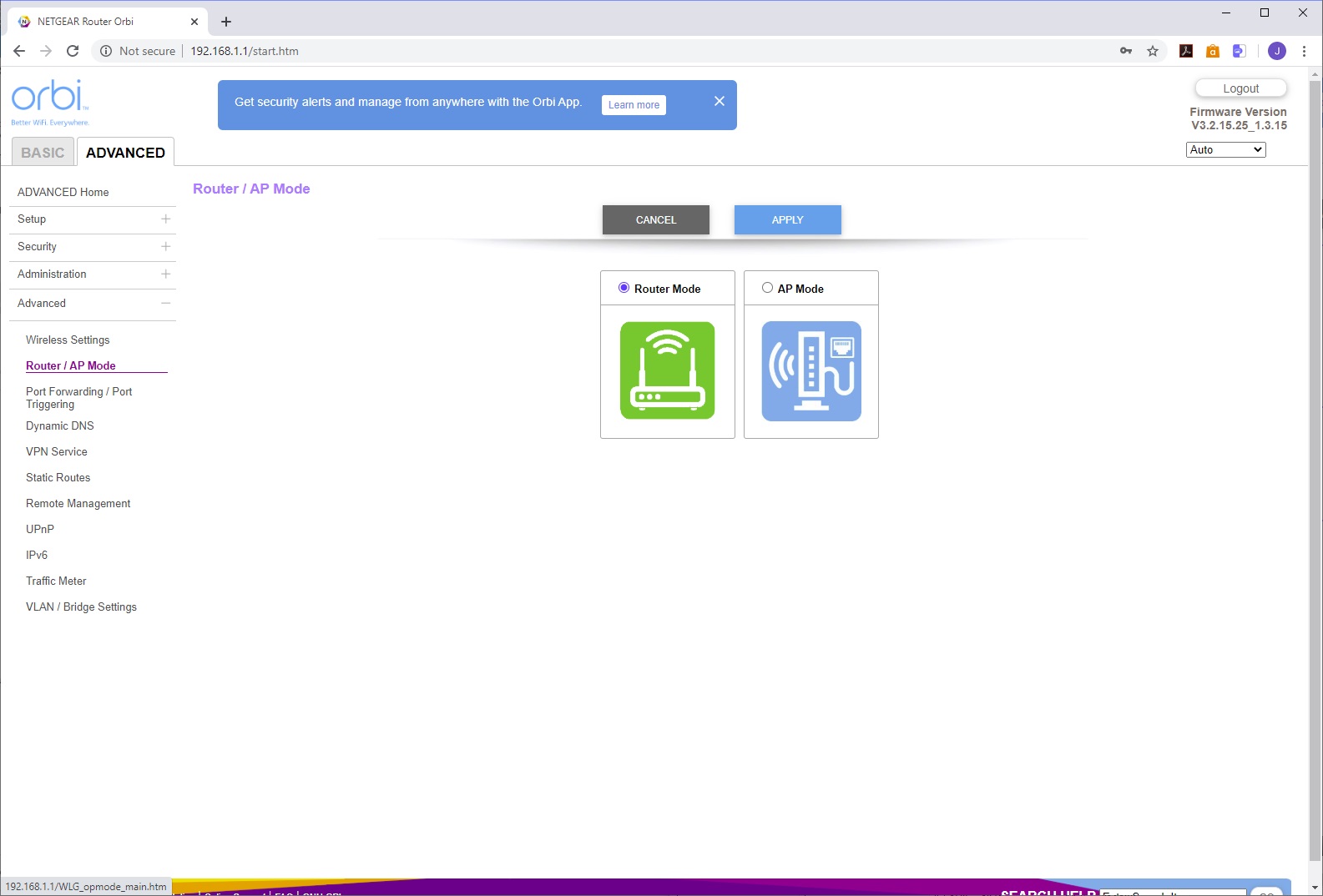Click the Firmware Version text
The height and width of the screenshot is (896, 1323).
click(1239, 118)
